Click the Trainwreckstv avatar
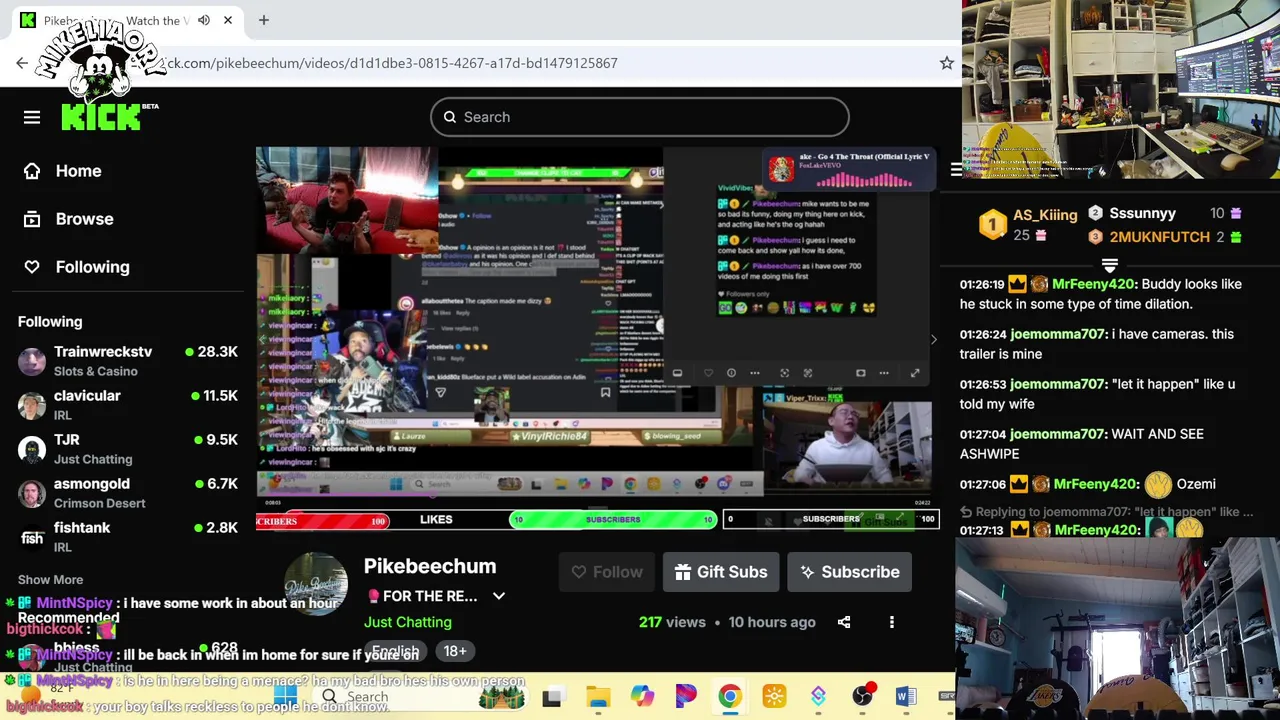 (x=32, y=361)
